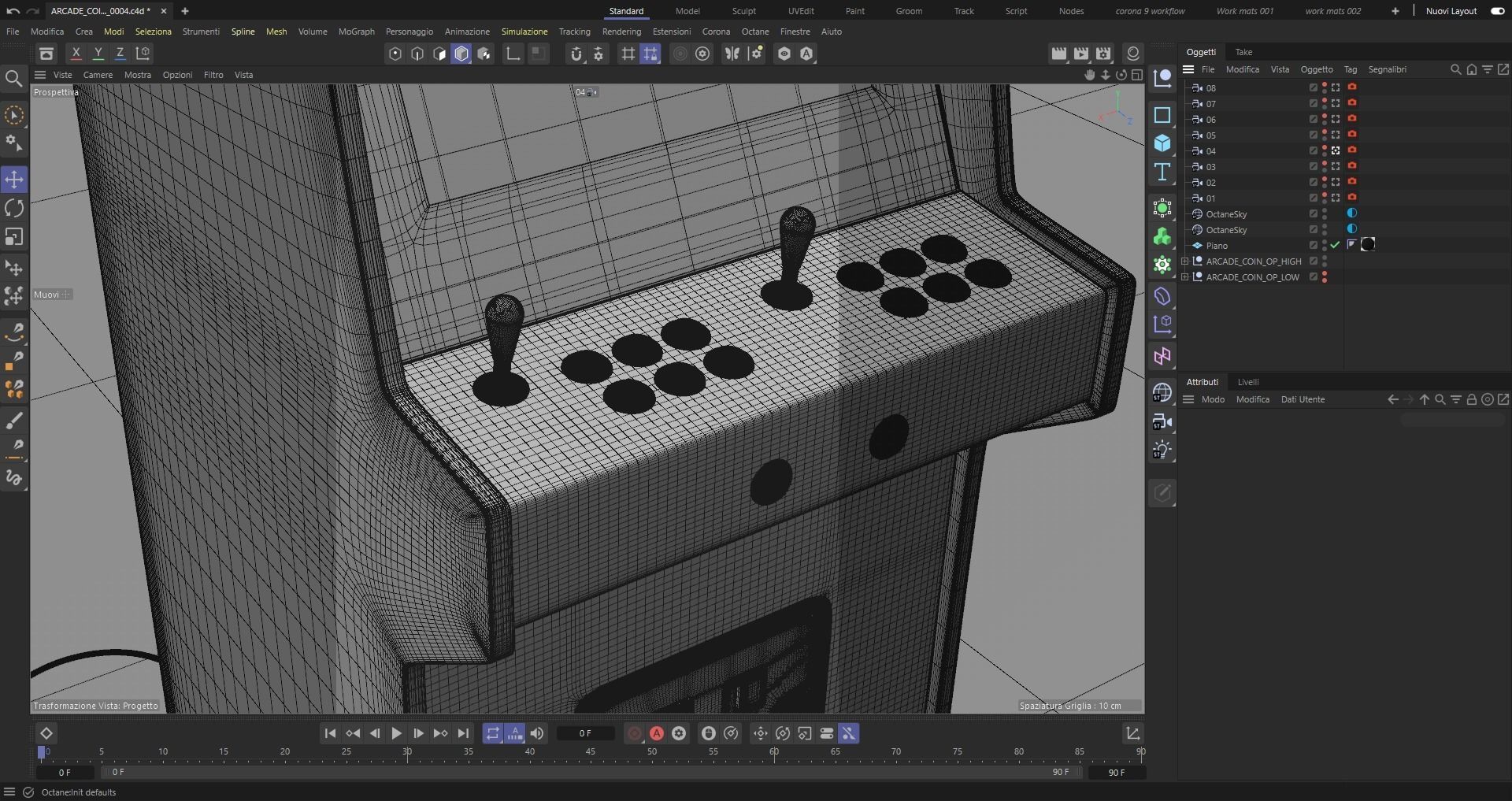Switch to Livelli tab

pyautogui.click(x=1248, y=382)
